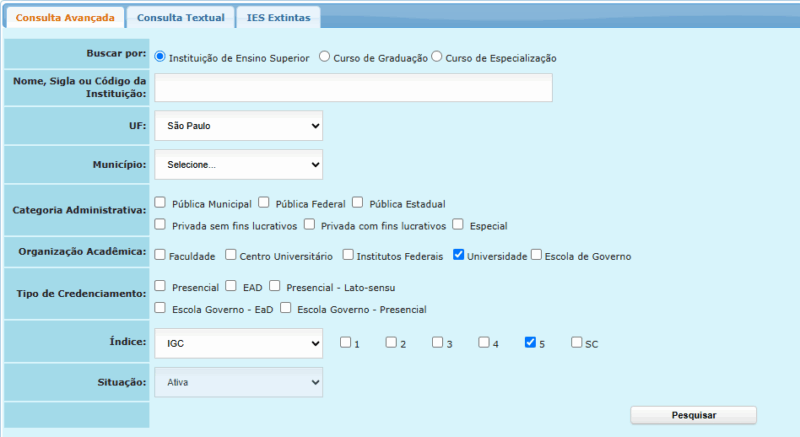Check index value 4 checkbox
Viewport: 800px width, 437px height.
(x=484, y=342)
